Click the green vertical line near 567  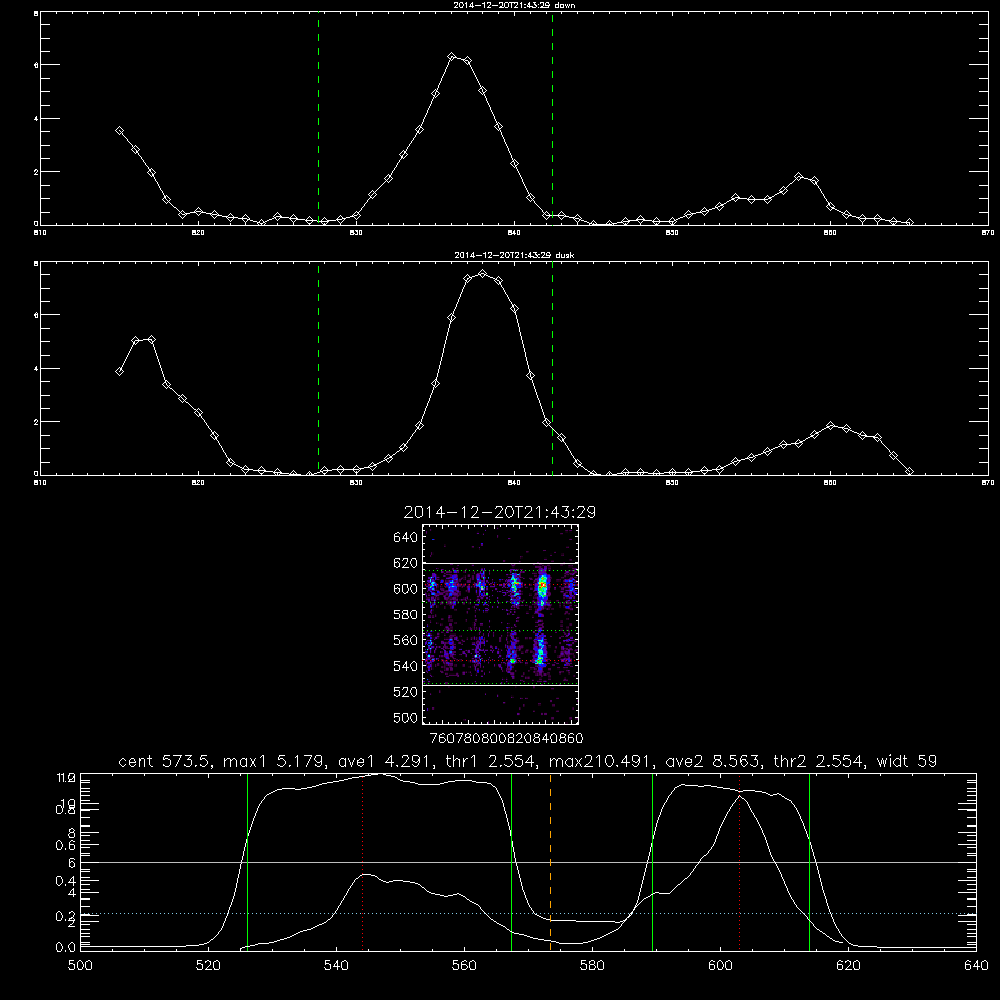point(511,861)
